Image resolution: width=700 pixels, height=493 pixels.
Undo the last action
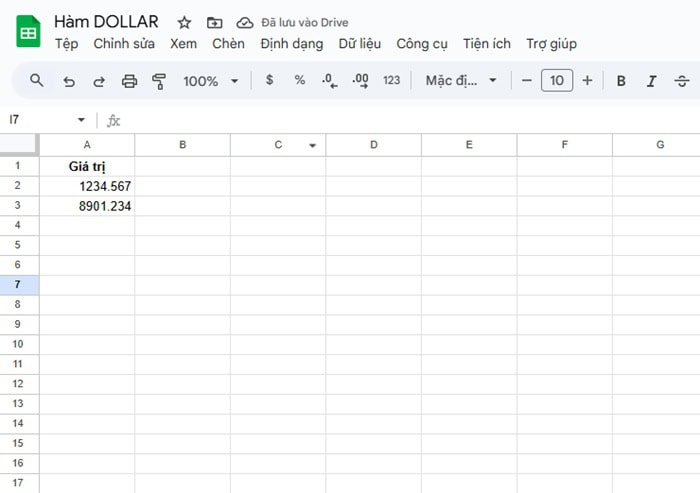click(69, 81)
